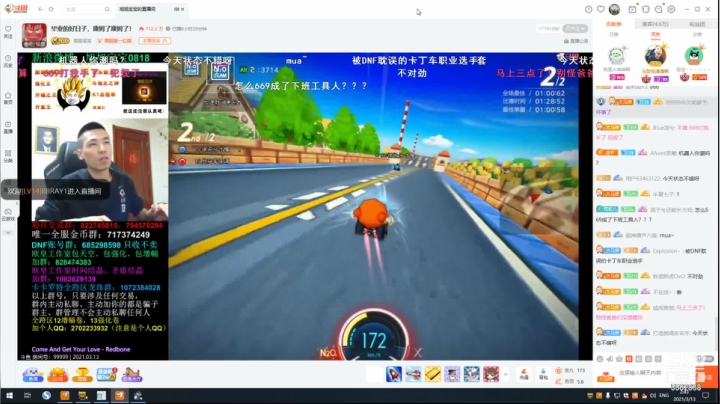Open the settings gear icon in top bar
Screen dimensions: 720x404
tap(671, 9)
